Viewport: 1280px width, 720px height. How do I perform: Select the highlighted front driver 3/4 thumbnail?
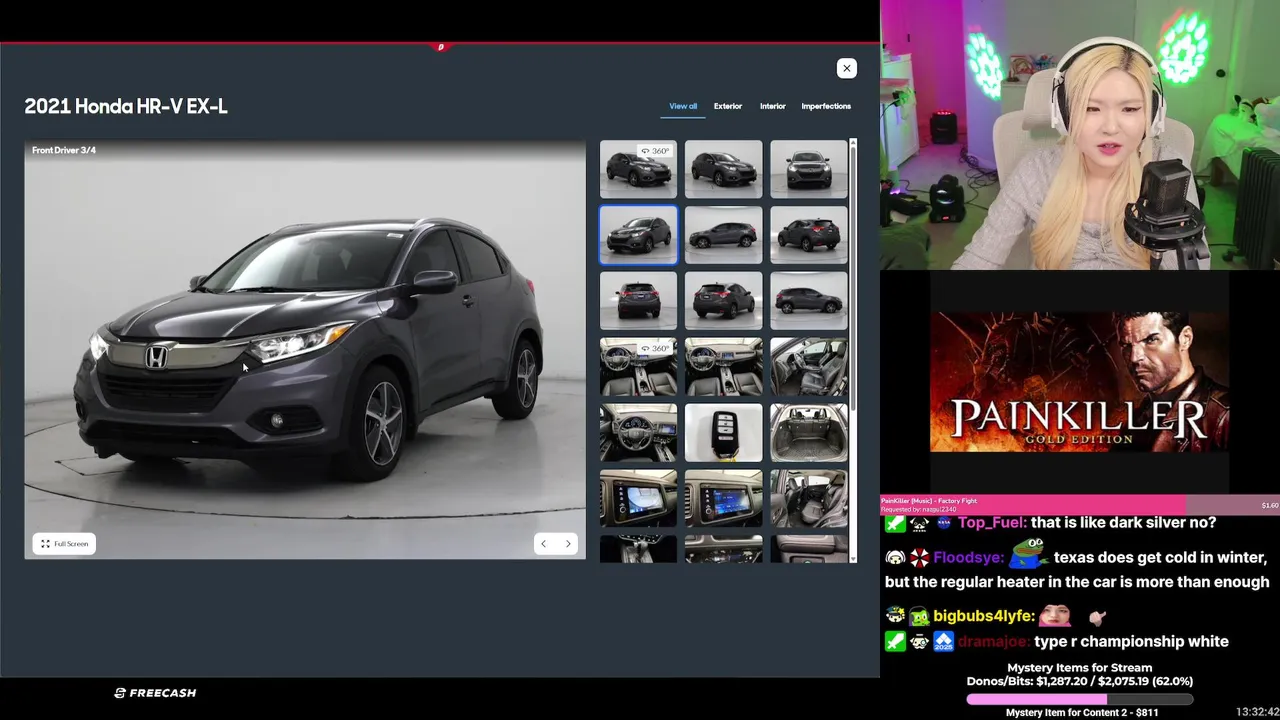point(638,235)
